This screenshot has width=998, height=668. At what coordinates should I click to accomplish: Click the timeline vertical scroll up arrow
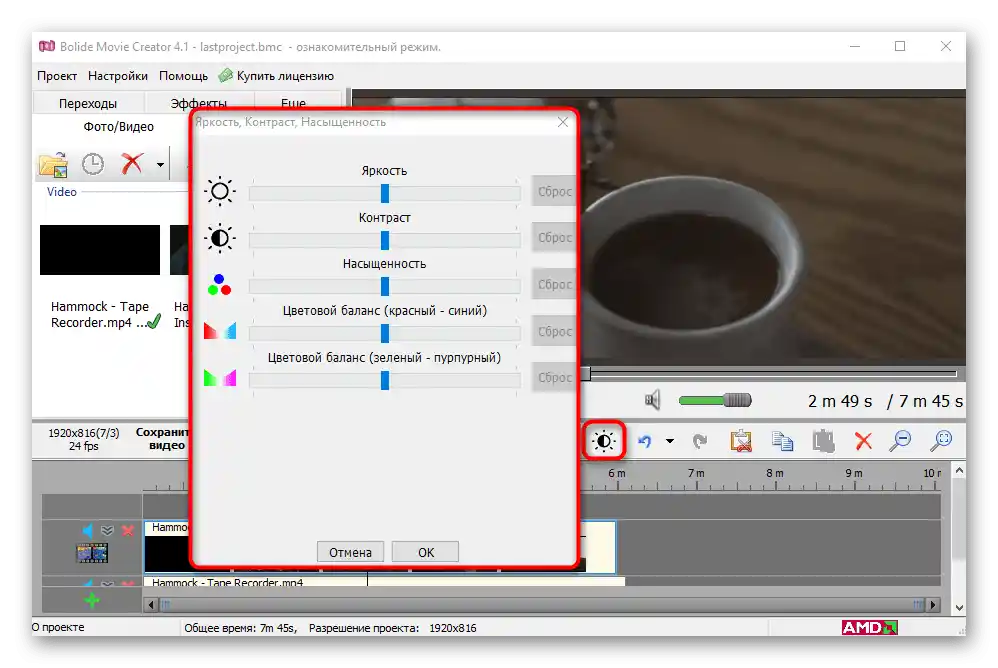coord(959,471)
